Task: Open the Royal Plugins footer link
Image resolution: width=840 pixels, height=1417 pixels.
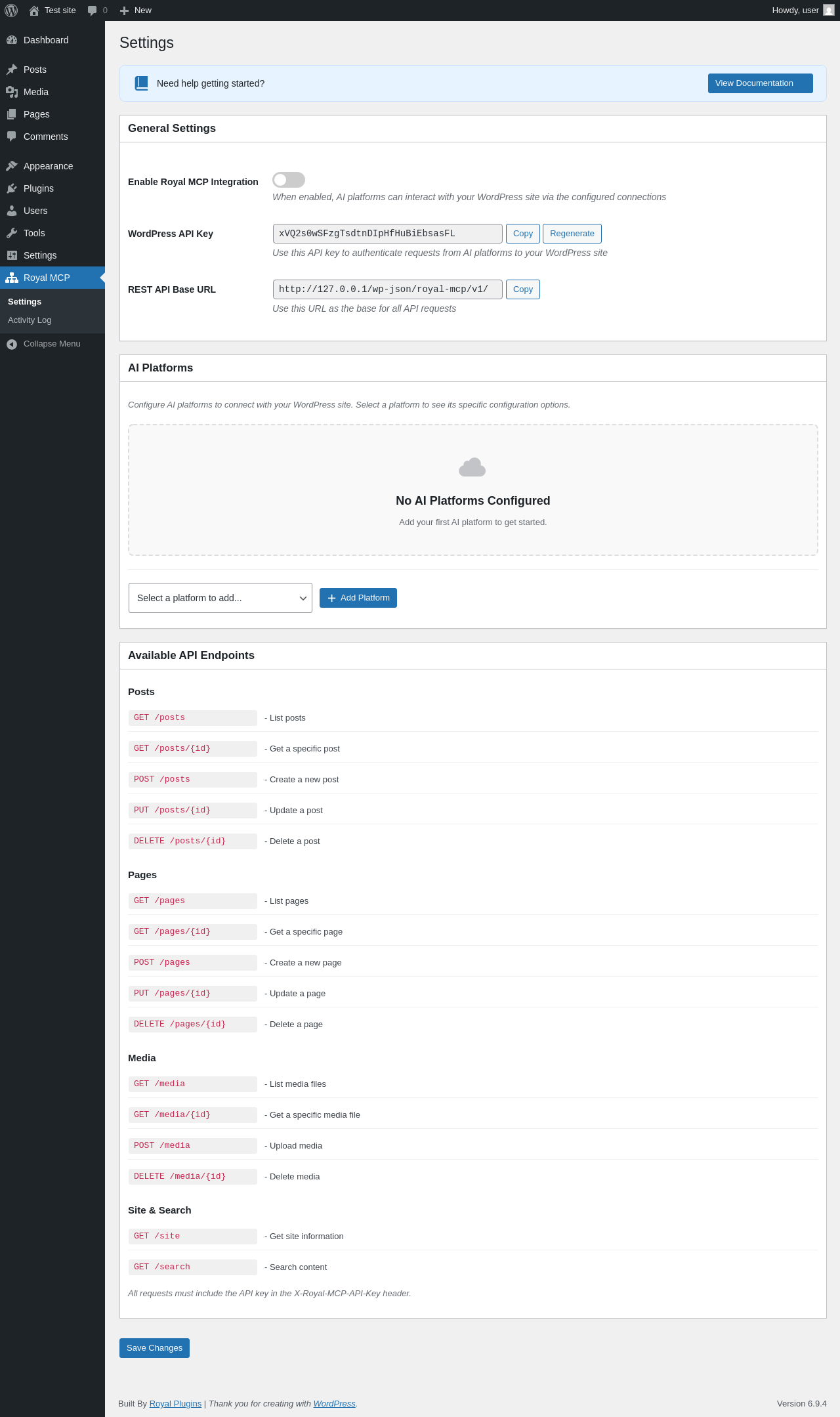Action: click(x=175, y=1404)
